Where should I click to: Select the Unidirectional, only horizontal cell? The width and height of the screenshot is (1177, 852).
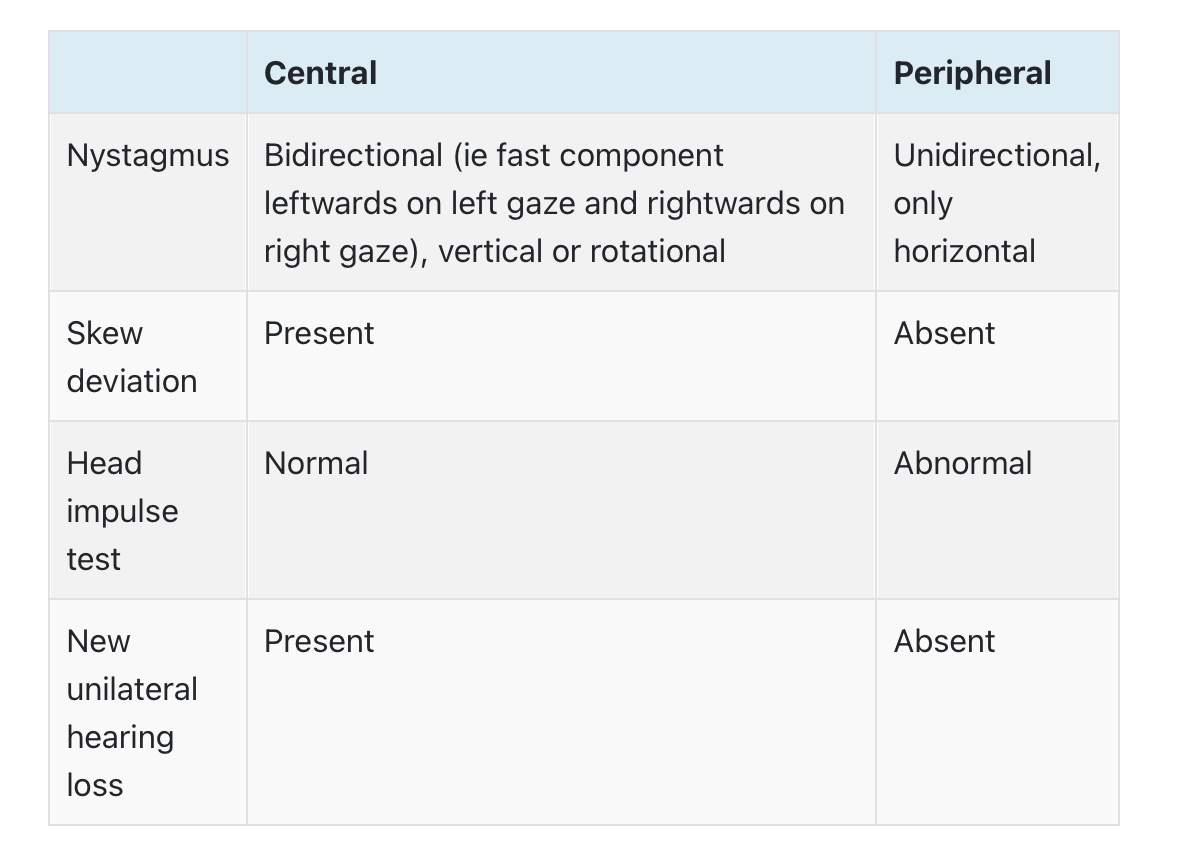pos(997,203)
